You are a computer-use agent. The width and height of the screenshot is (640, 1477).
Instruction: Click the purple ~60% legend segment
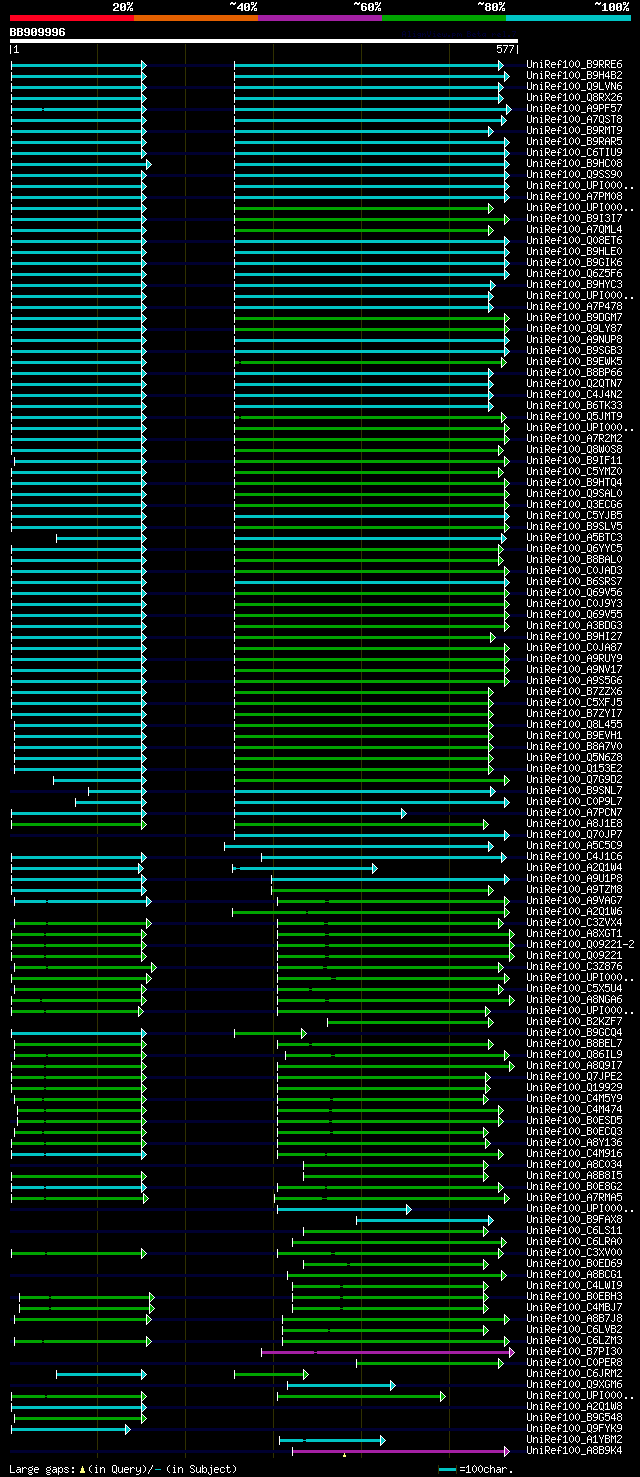point(320,18)
